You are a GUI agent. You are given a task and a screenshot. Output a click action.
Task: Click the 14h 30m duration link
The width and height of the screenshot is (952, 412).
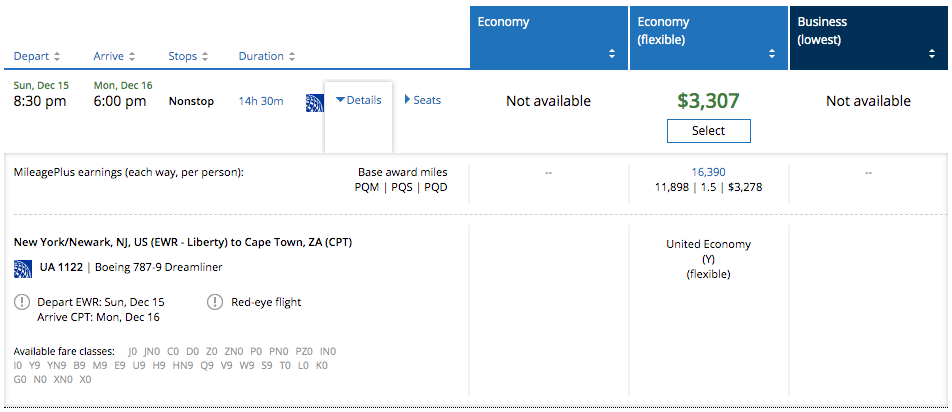click(260, 101)
